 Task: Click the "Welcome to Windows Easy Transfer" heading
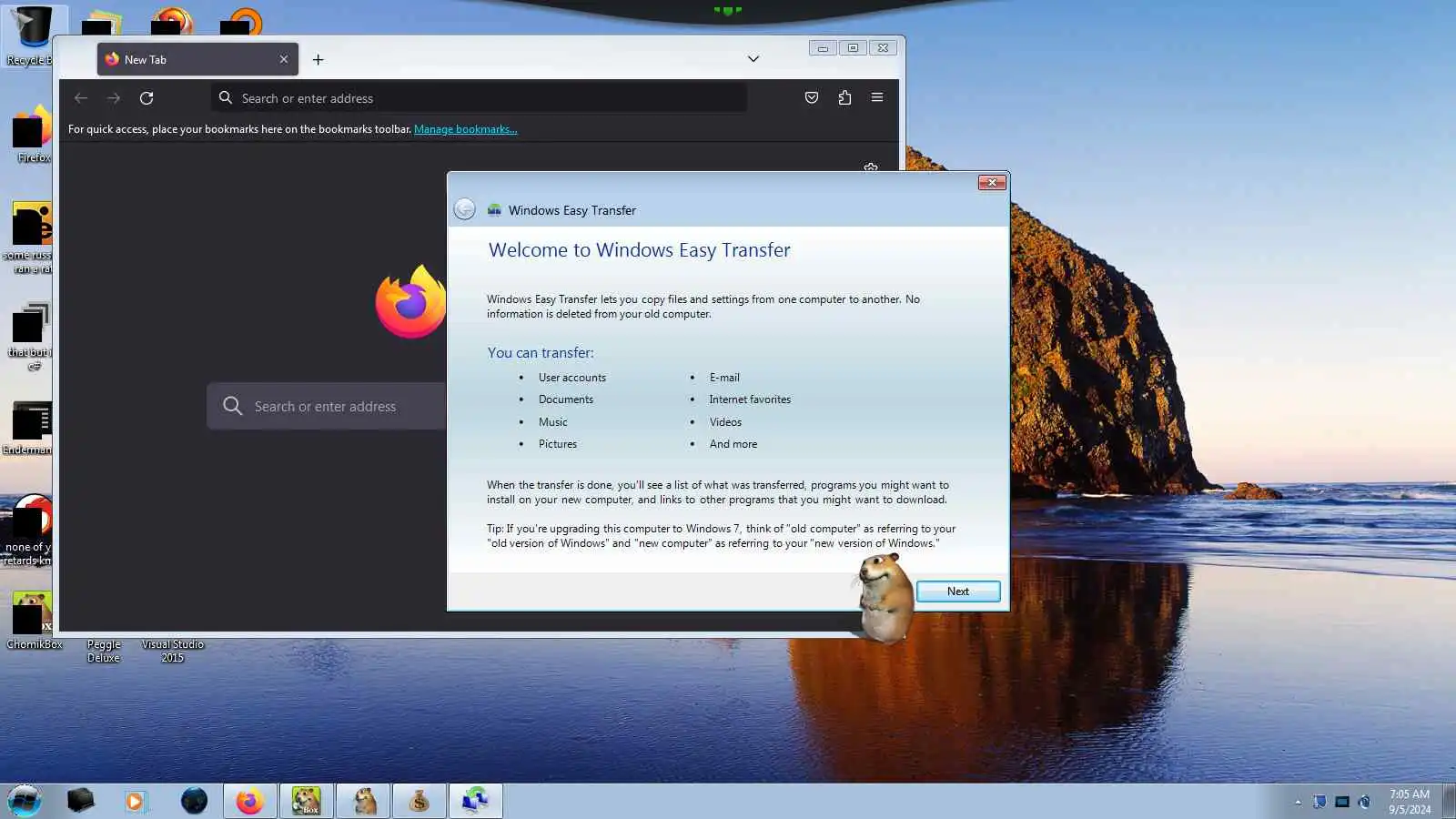[x=640, y=250]
